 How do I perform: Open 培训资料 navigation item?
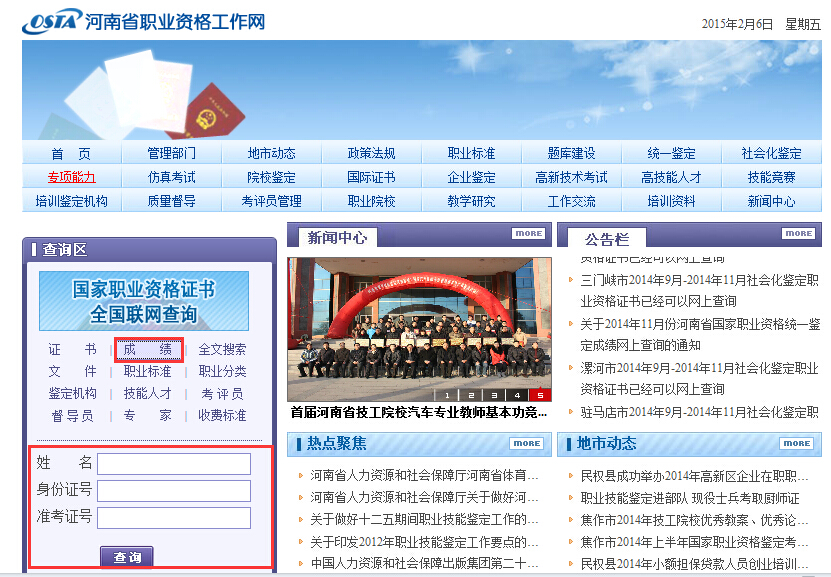tap(671, 201)
